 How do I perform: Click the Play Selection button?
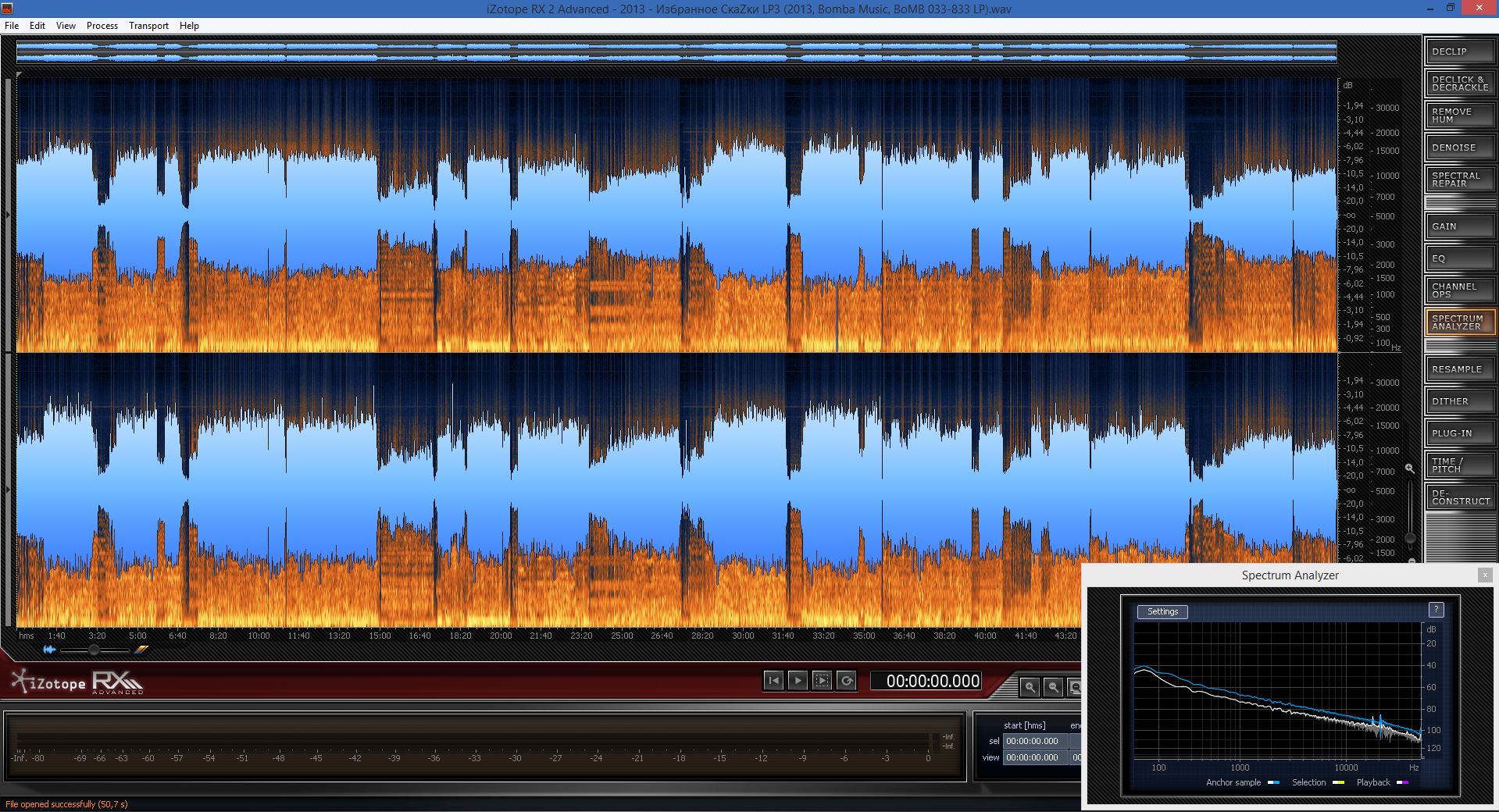[x=822, y=681]
